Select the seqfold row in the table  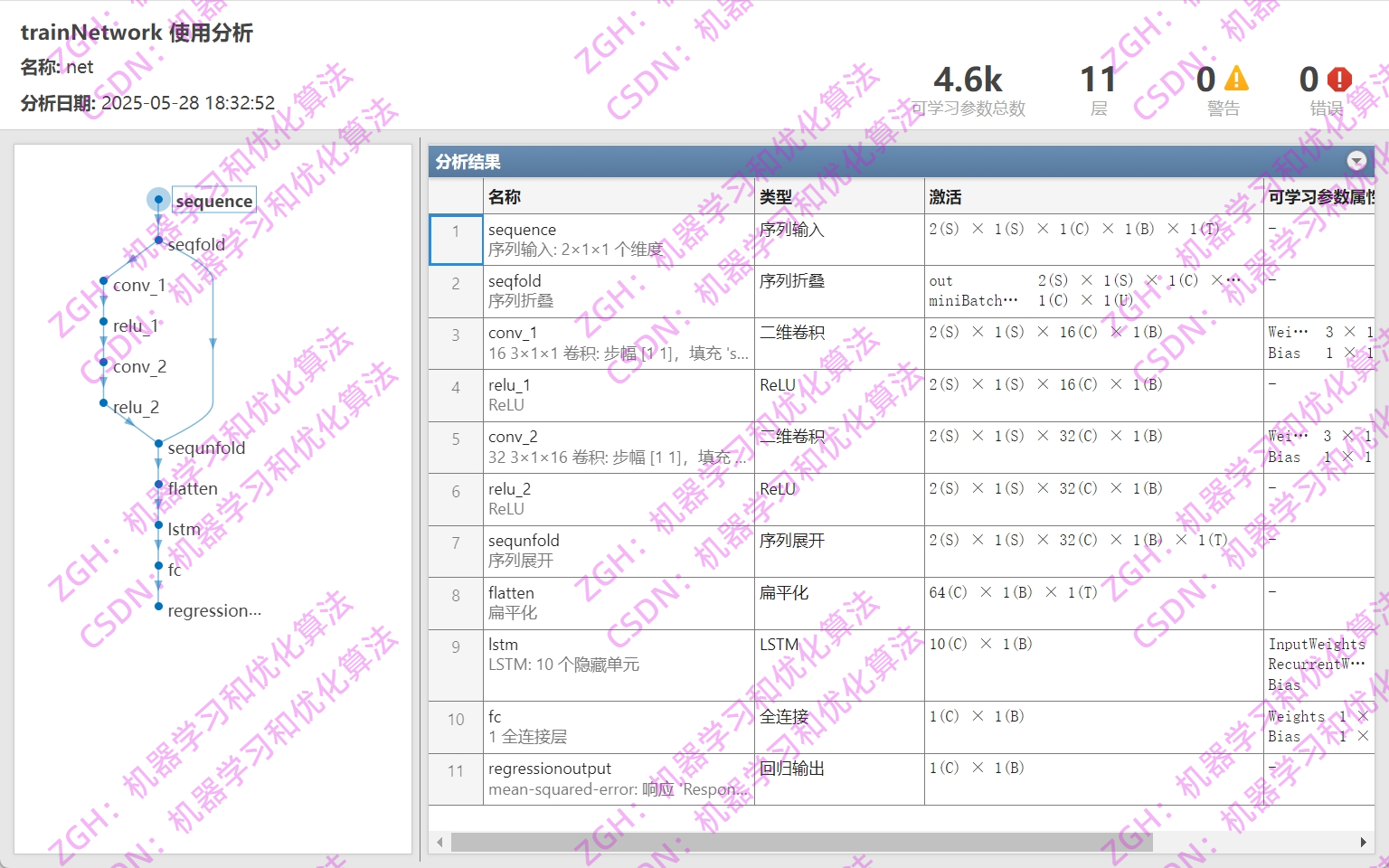[902, 291]
